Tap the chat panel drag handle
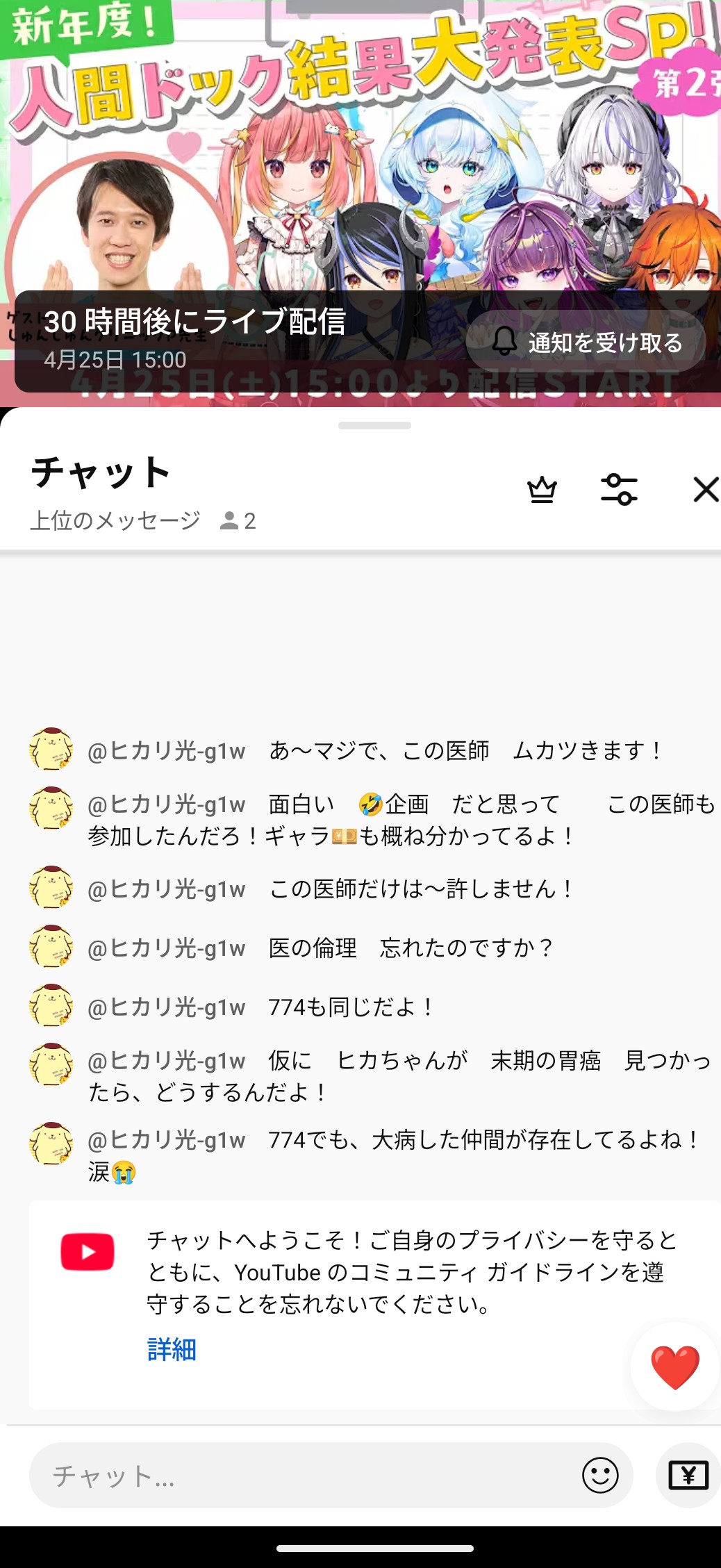Screen dimensions: 721x1568 (374, 425)
